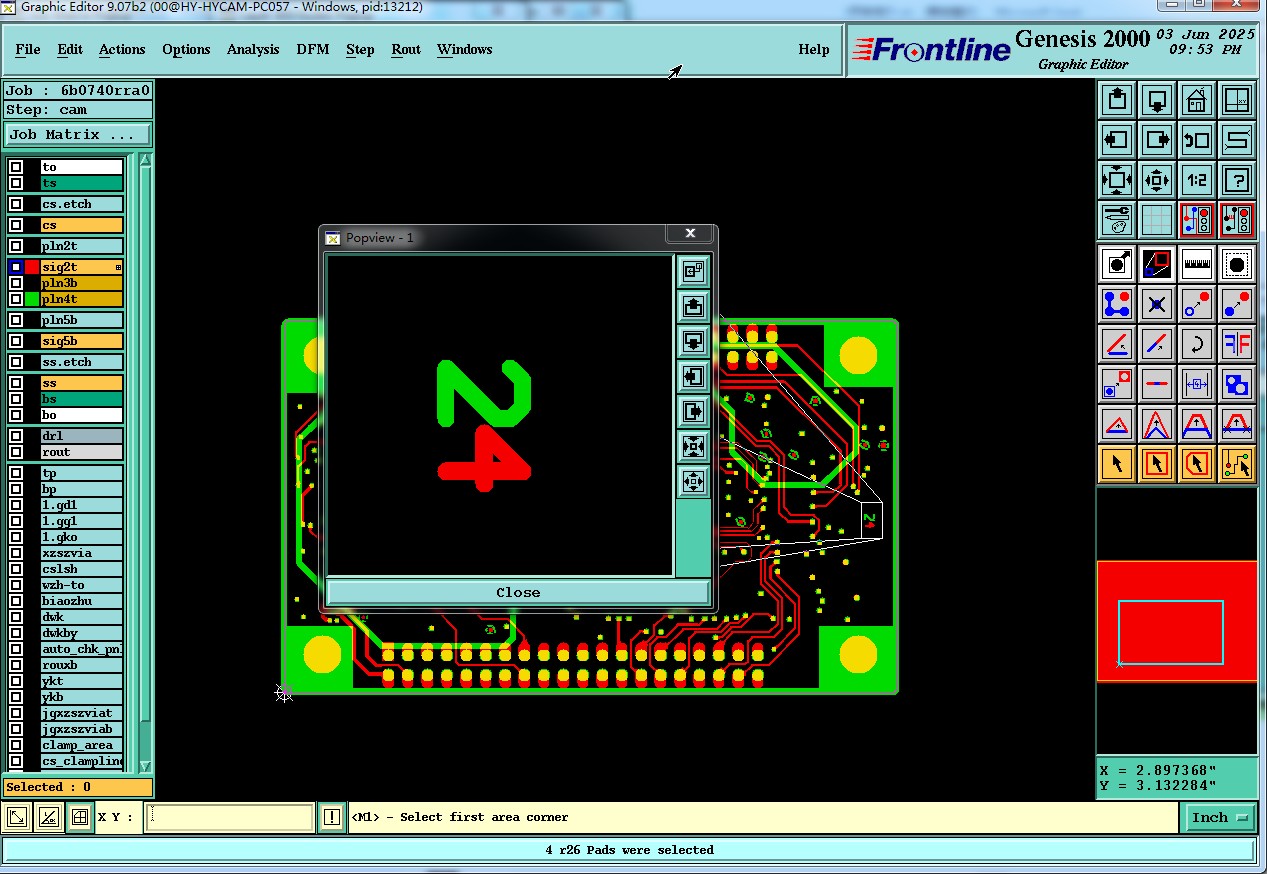Image resolution: width=1267 pixels, height=874 pixels.
Task: Toggle the checkbox for layer biaozhu
Action: pos(16,601)
